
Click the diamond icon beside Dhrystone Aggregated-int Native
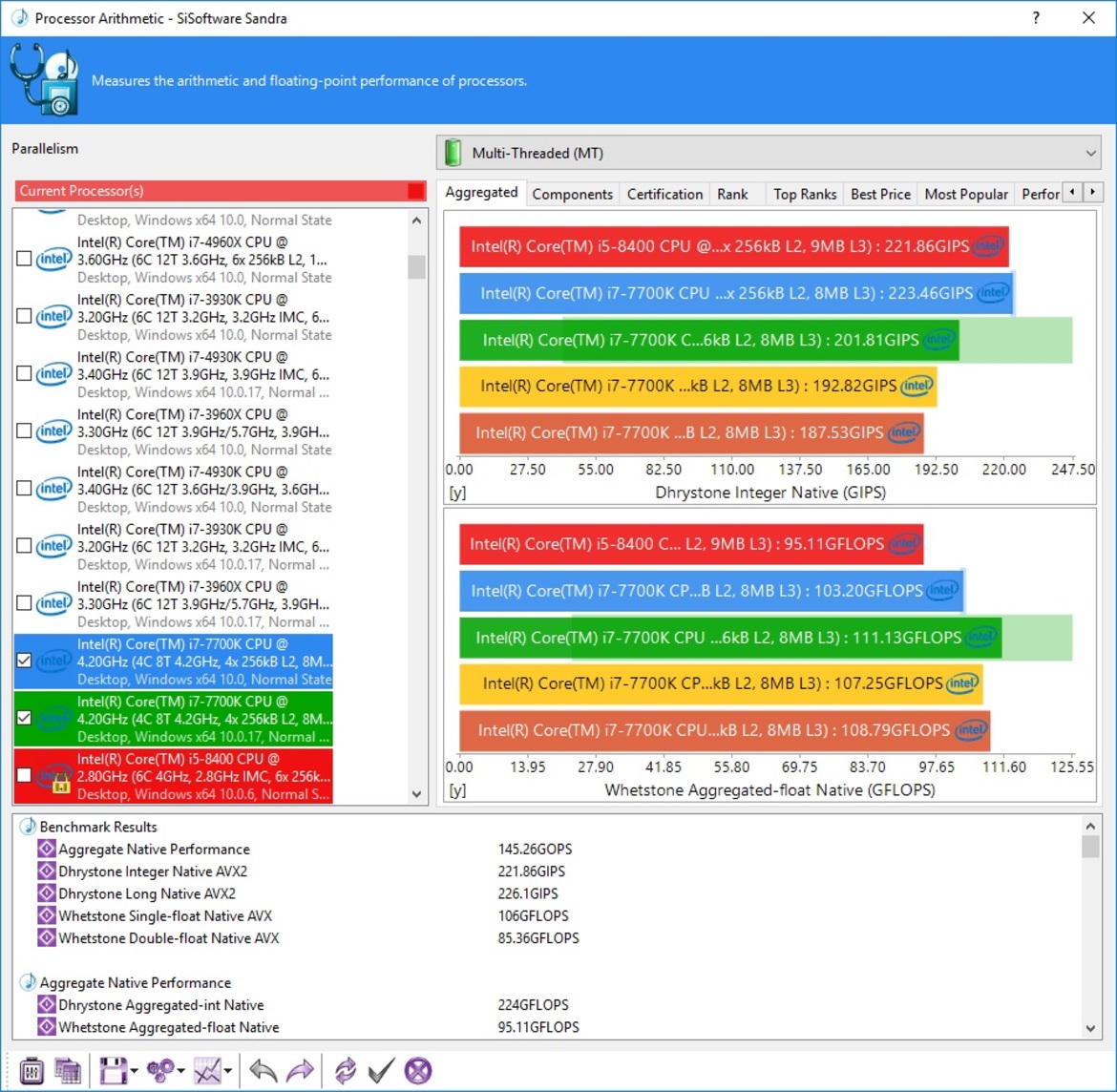point(47,1004)
